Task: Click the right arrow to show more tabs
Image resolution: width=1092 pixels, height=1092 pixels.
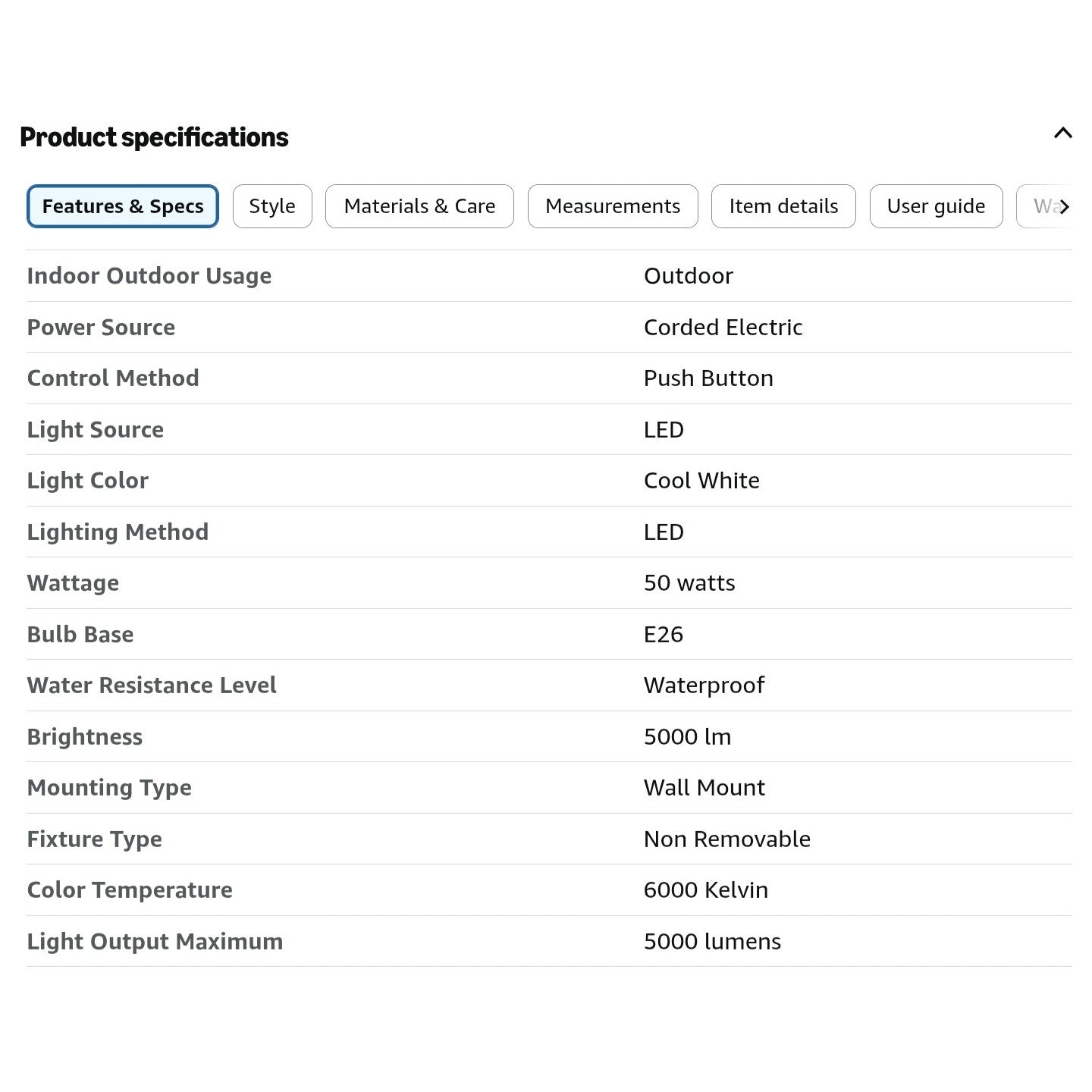Action: 1065,206
